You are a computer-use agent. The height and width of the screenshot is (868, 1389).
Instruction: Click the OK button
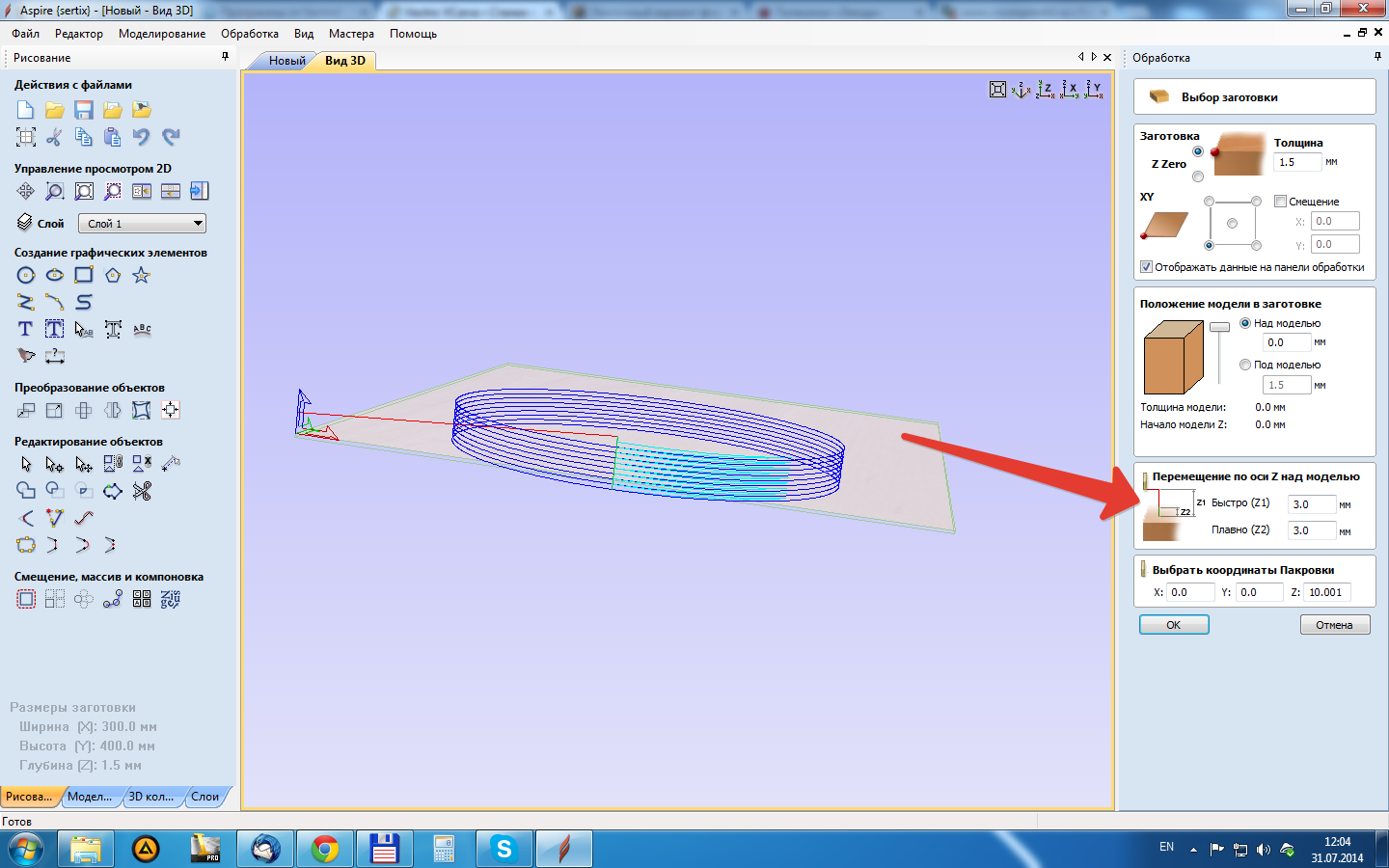(1174, 625)
